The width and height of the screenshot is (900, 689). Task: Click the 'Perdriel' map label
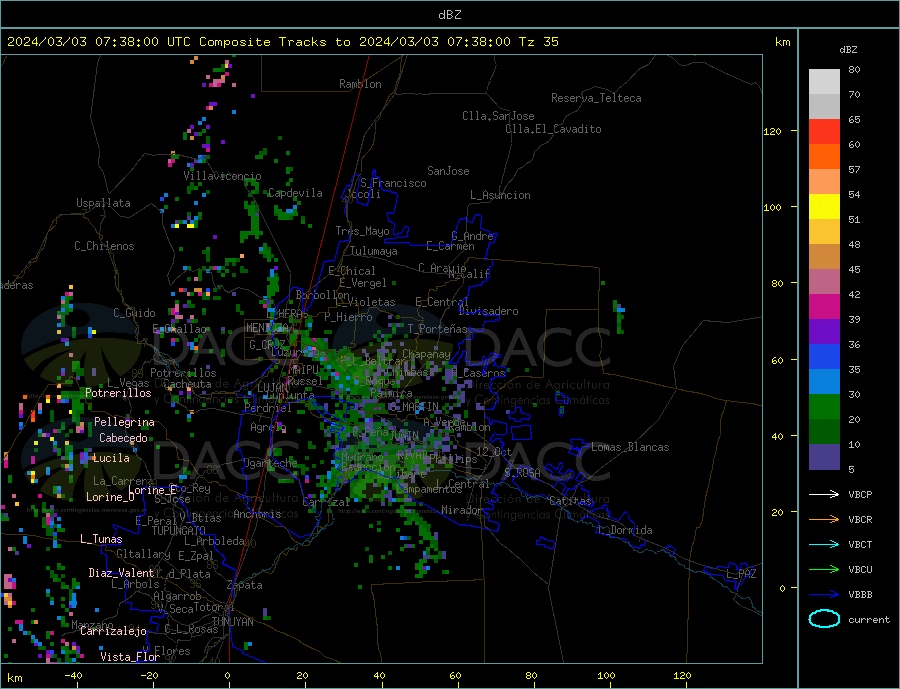pyautogui.click(x=268, y=408)
